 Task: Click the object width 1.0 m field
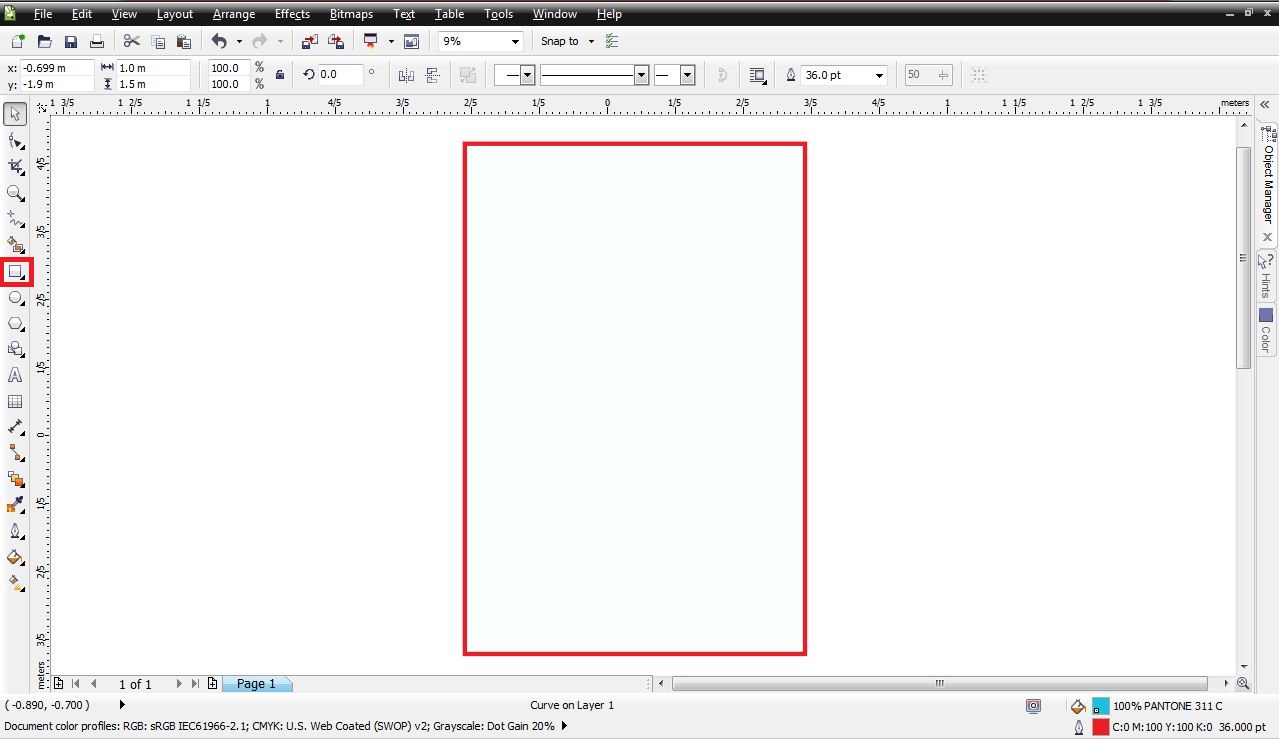[x=153, y=68]
